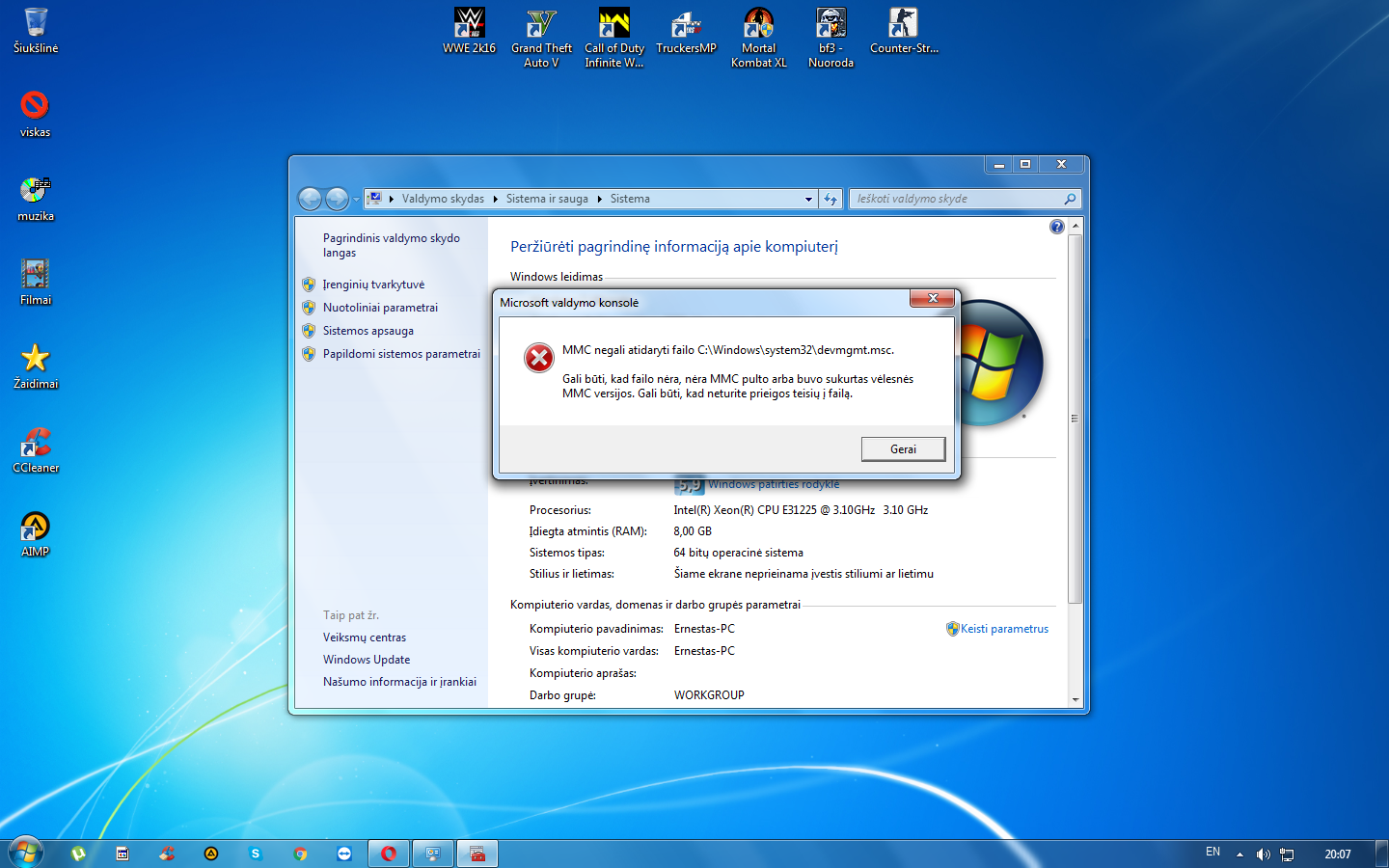This screenshot has height=868, width=1389.
Task: Click the search magnifier icon
Action: (1070, 199)
